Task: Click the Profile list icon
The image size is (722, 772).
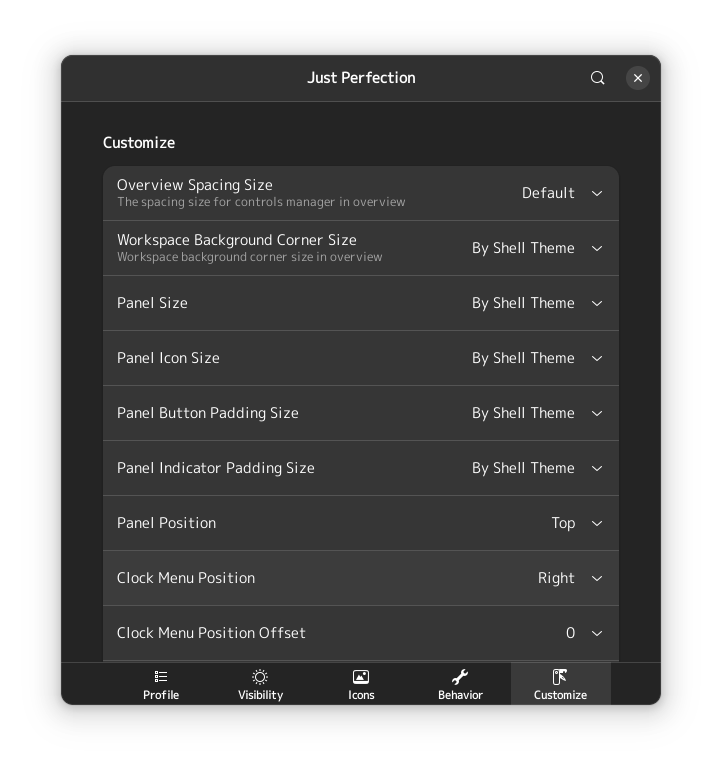Action: pos(161,677)
